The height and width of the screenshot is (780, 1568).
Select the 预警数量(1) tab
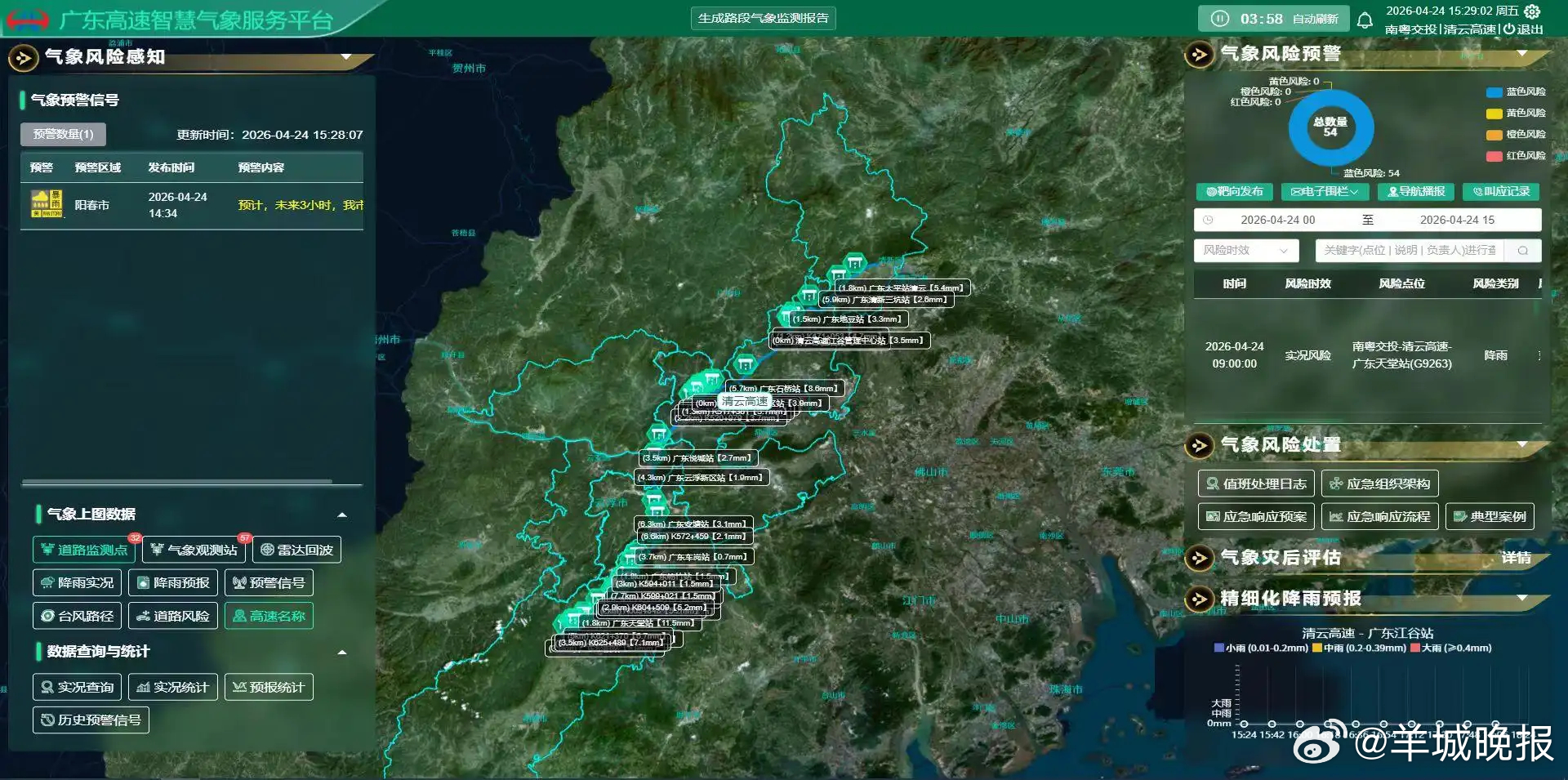[63, 134]
